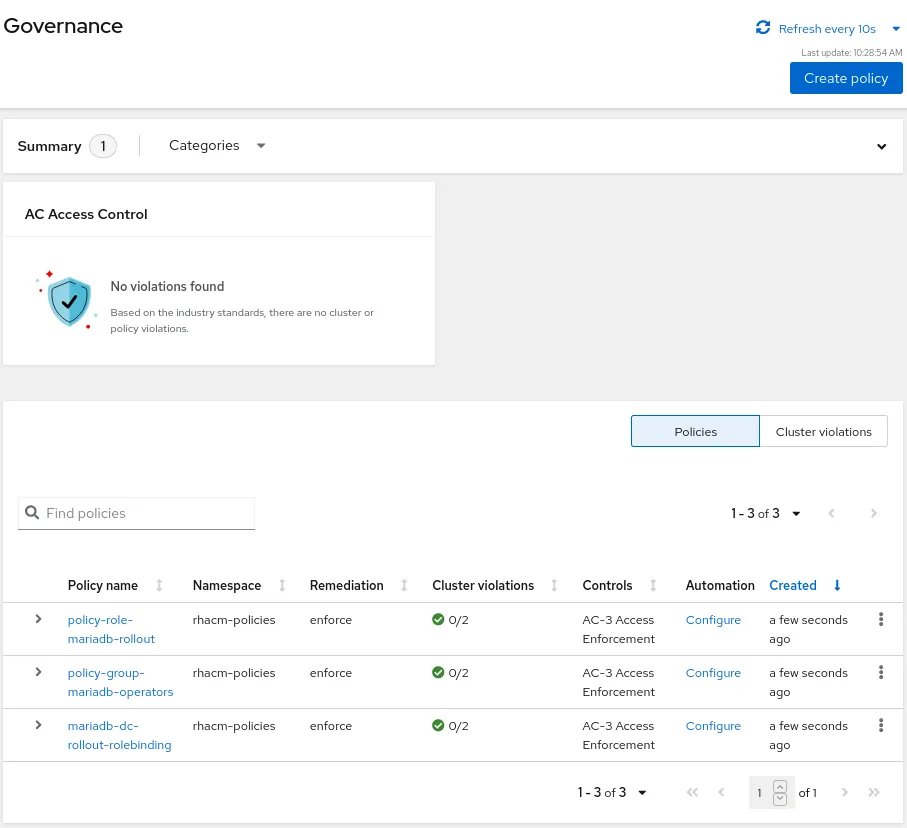Open Refresh every 10s interval dropdown
907x828 pixels.
tap(895, 29)
